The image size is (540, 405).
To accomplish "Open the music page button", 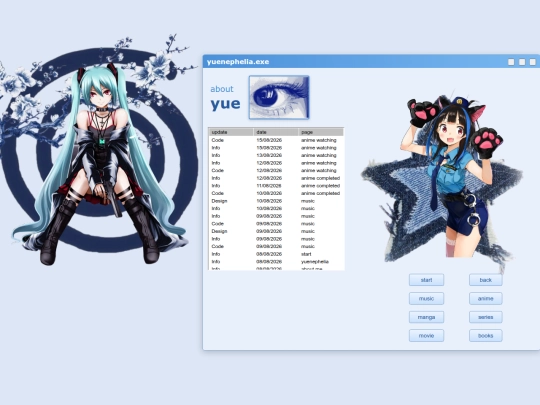I will (x=426, y=298).
